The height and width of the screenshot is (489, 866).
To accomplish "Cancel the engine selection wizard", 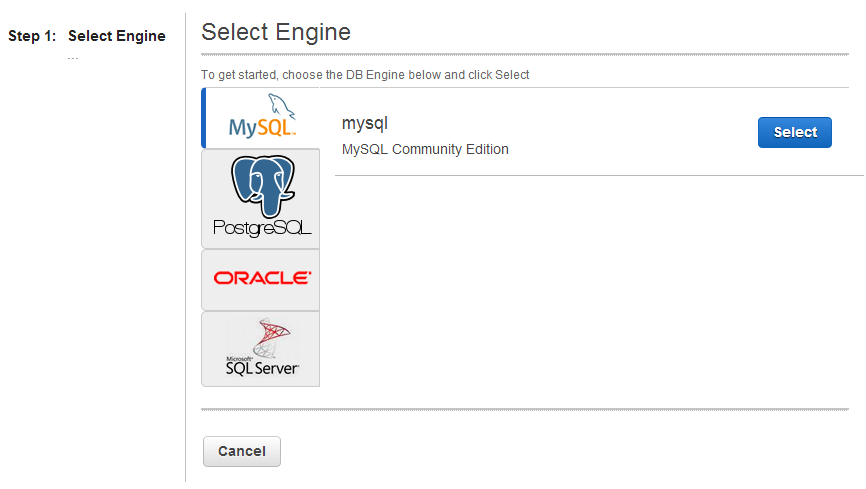I will [x=242, y=451].
